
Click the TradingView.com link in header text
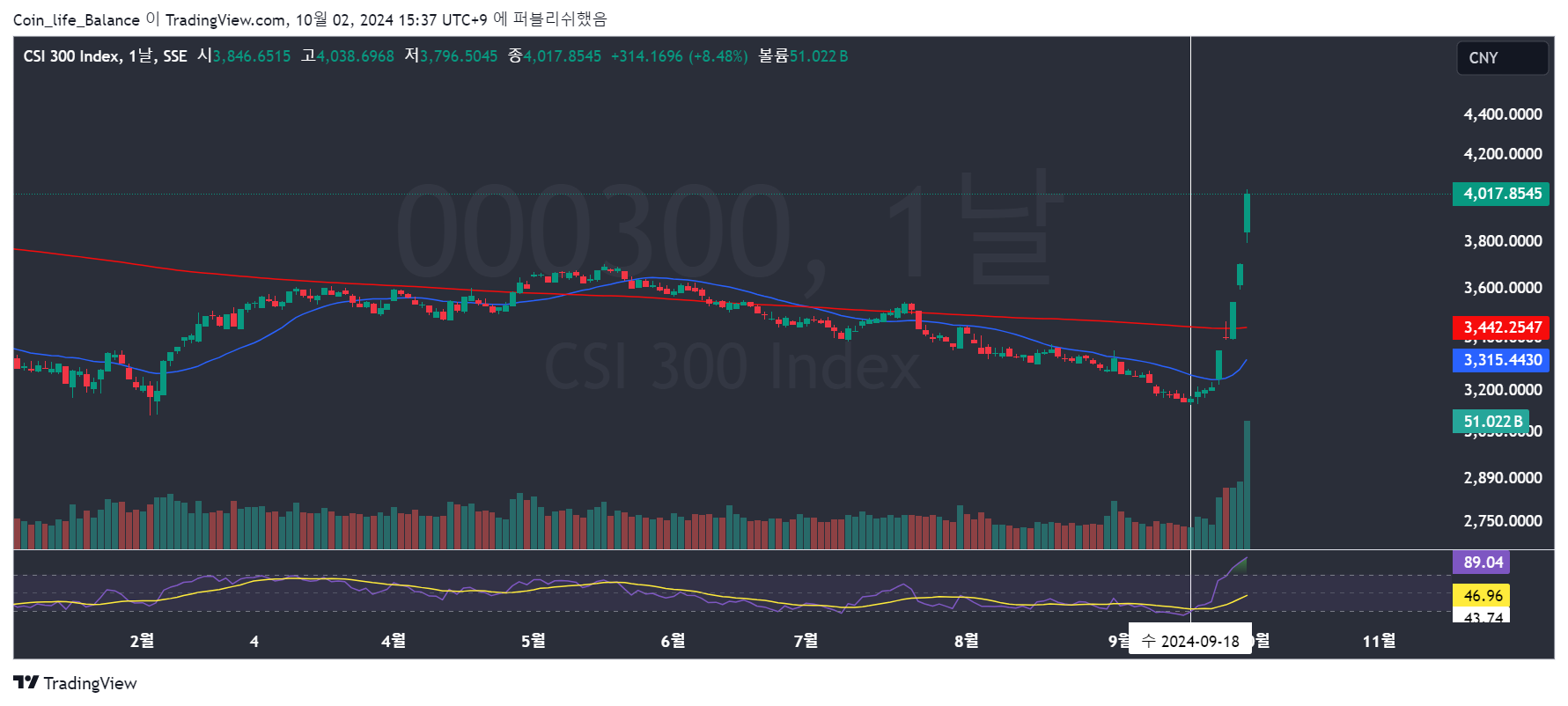[x=225, y=19]
